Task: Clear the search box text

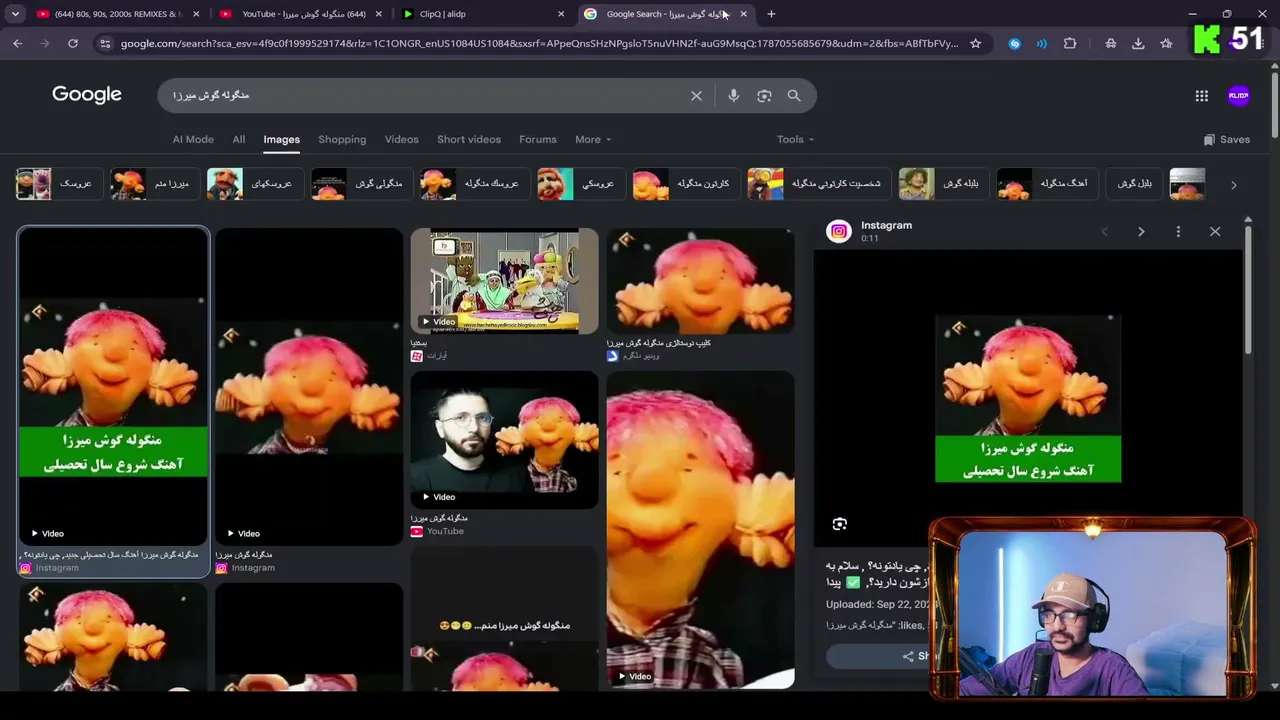Action: pyautogui.click(x=696, y=95)
